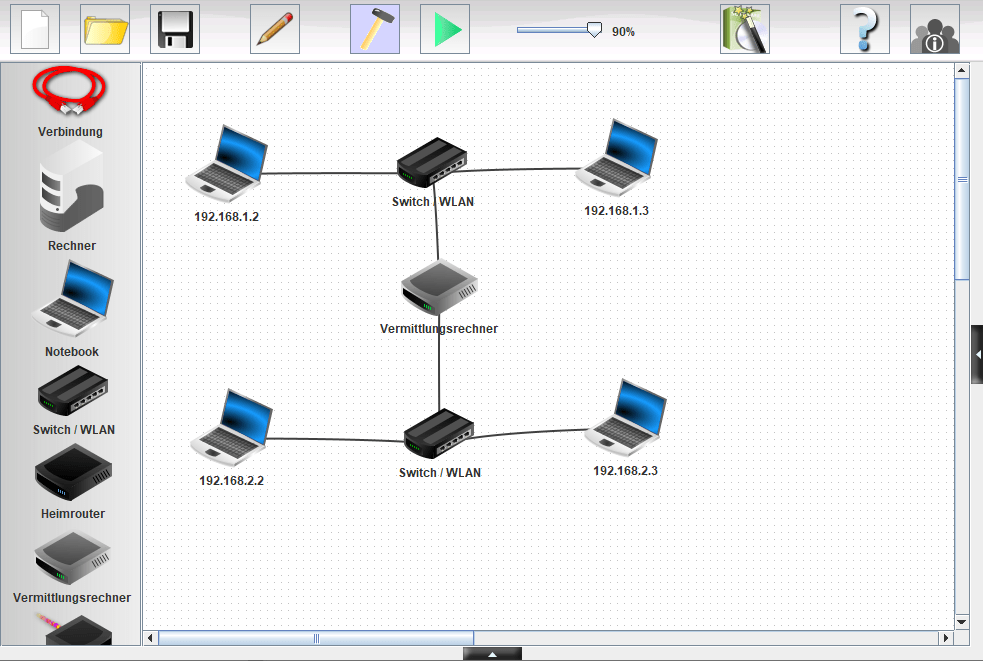Expand the right side panel arrow
The height and width of the screenshot is (661, 983).
pyautogui.click(x=977, y=354)
